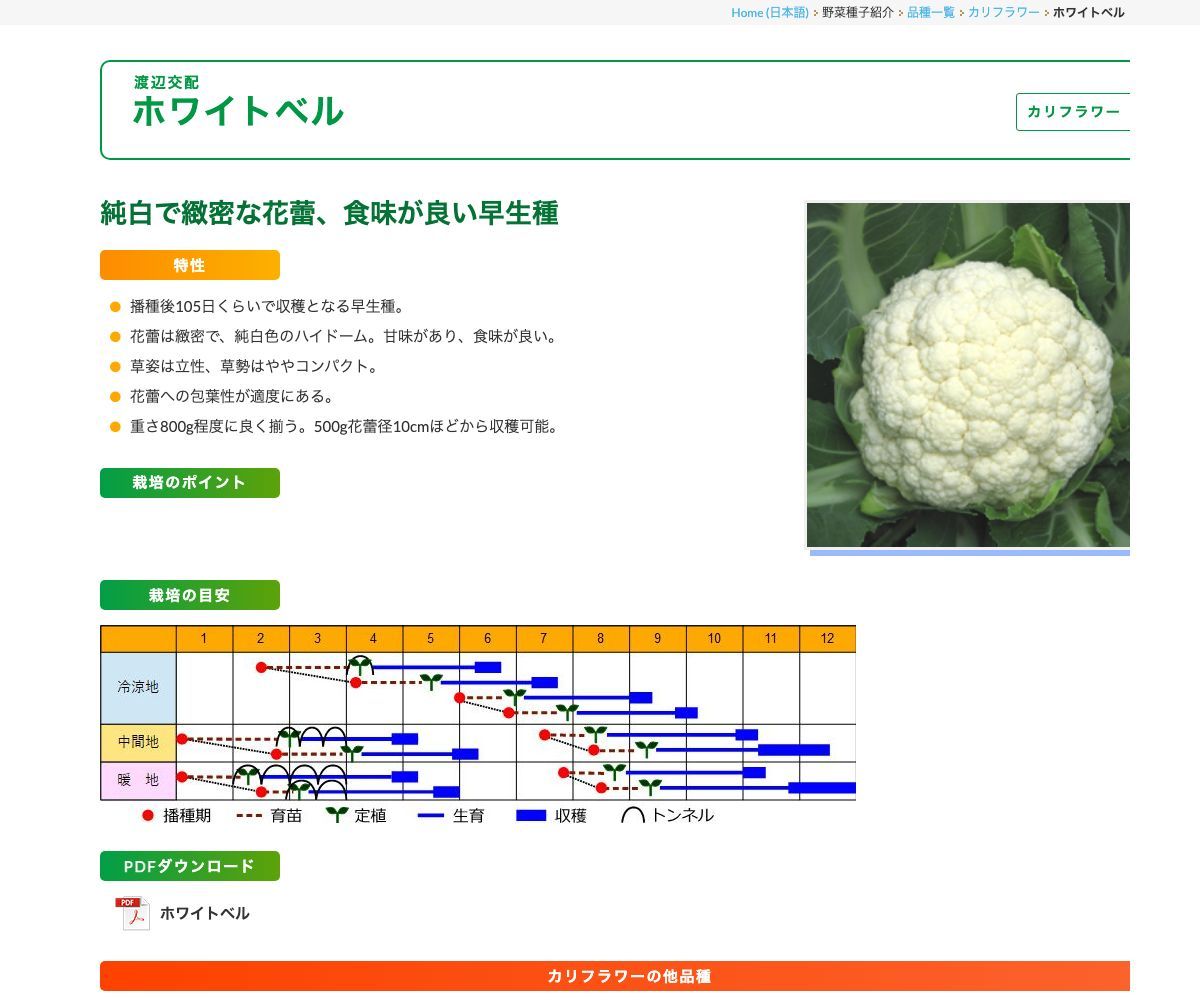Expand the PDFダウンロード section header
The width and height of the screenshot is (1200, 1000).
tap(189, 866)
